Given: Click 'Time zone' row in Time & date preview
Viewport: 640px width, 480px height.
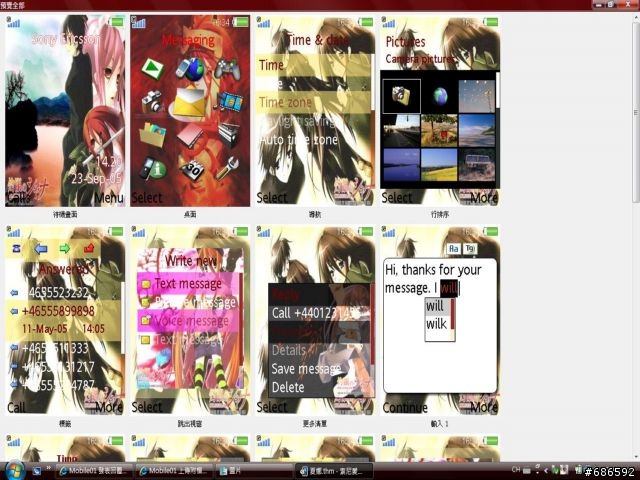Looking at the screenshot, I should coord(313,102).
